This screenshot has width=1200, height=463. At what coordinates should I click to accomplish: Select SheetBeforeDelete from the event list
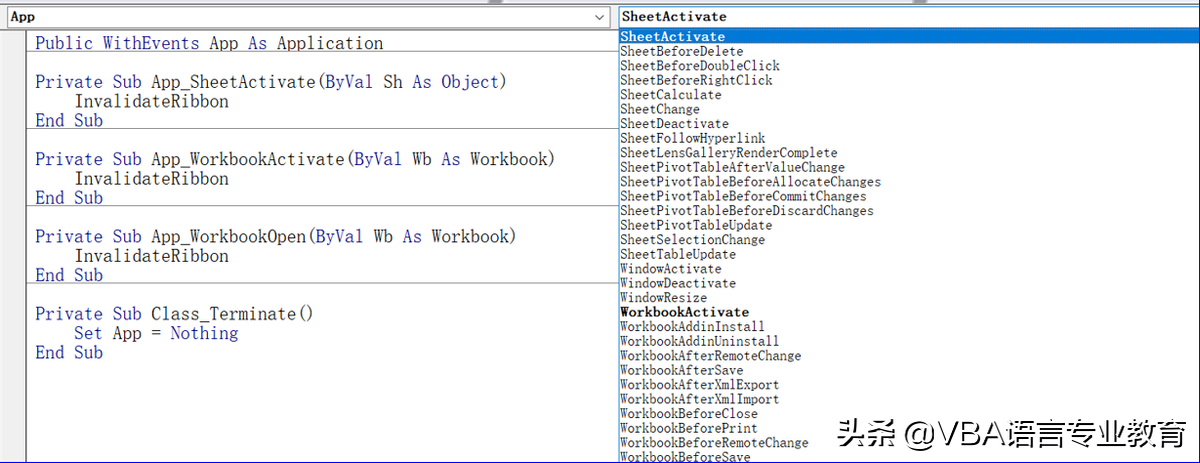(681, 51)
